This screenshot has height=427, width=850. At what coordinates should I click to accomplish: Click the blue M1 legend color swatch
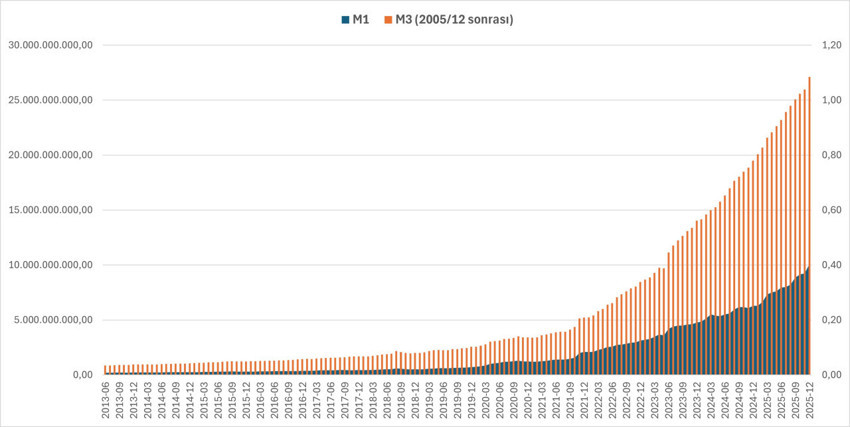(x=345, y=20)
